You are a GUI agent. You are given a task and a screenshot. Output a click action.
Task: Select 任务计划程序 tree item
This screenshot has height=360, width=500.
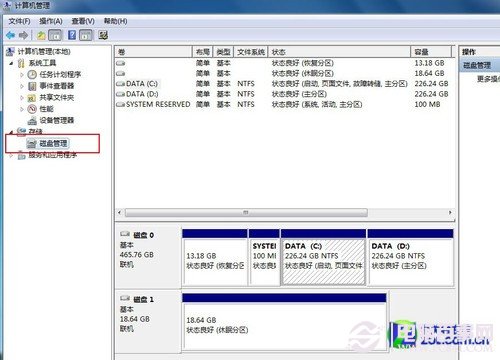tap(60, 74)
